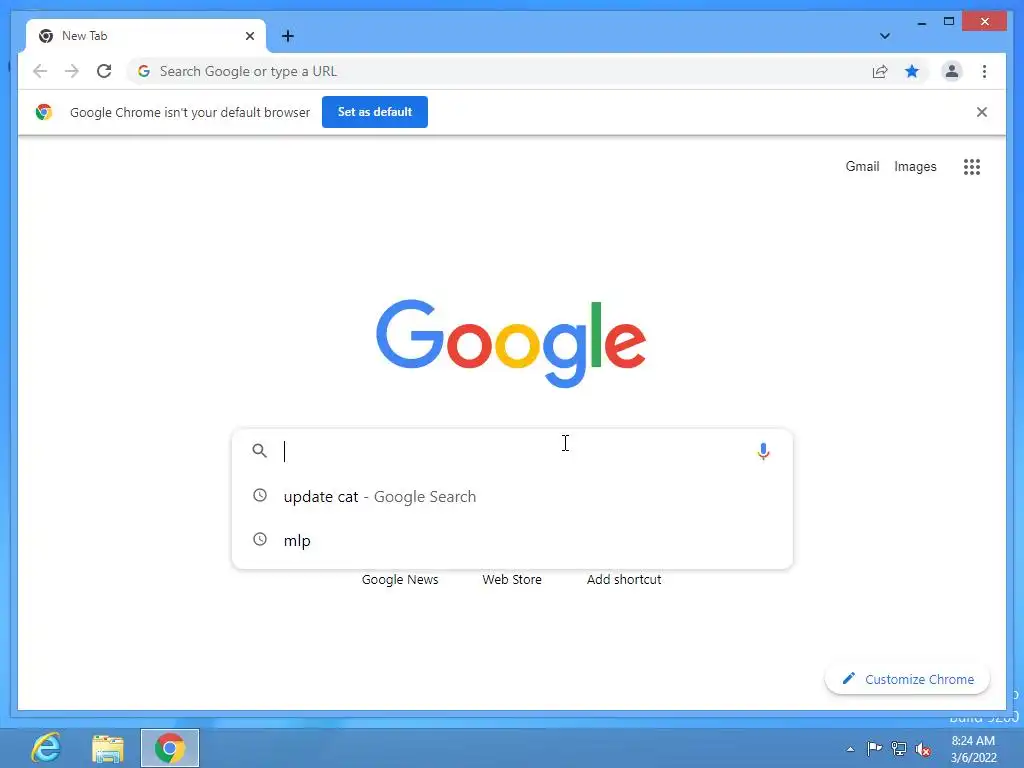The image size is (1024, 768).
Task: Dismiss the default browser notification bar
Action: [981, 112]
